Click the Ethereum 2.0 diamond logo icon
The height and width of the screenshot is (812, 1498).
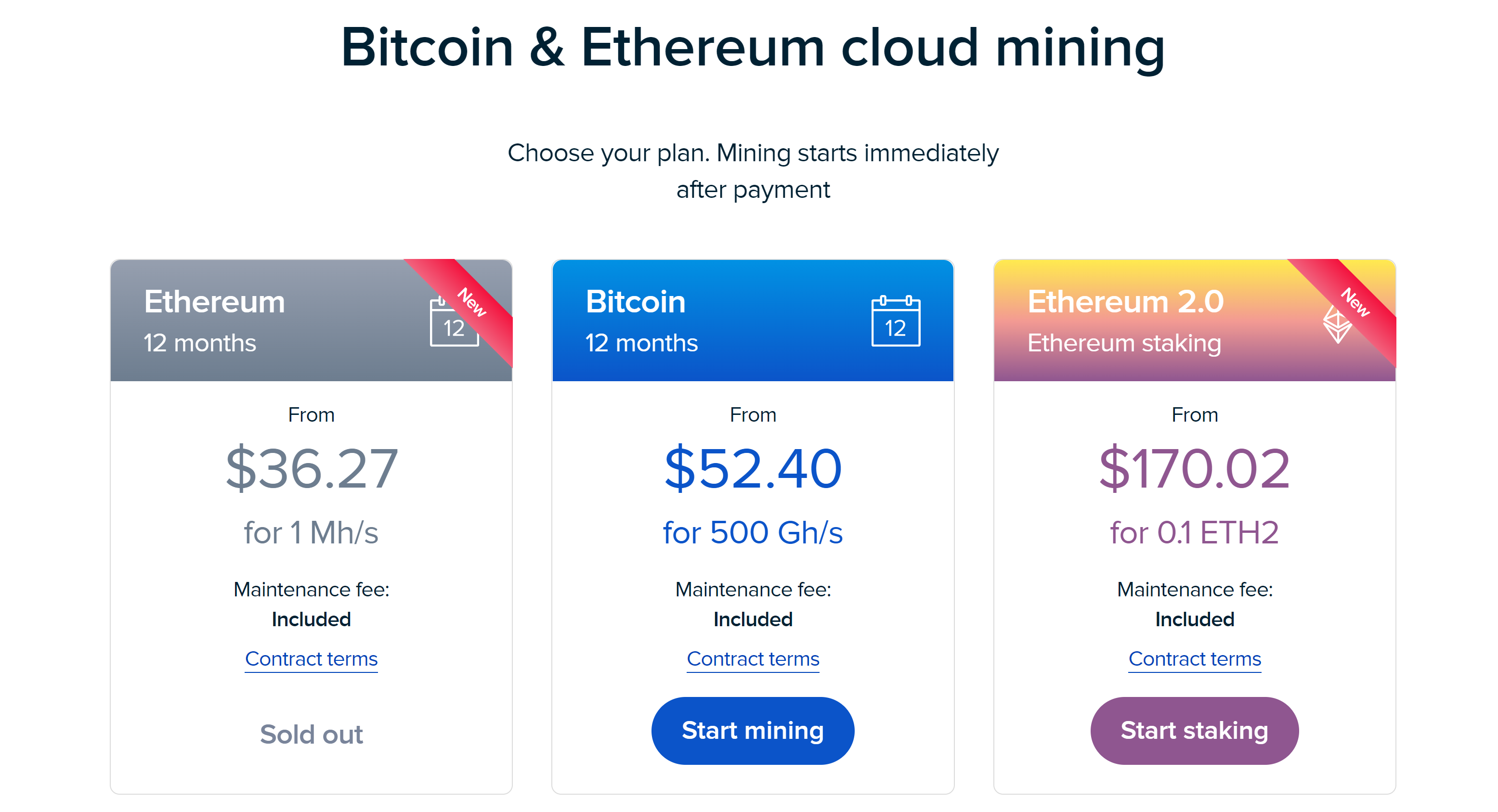click(1337, 324)
